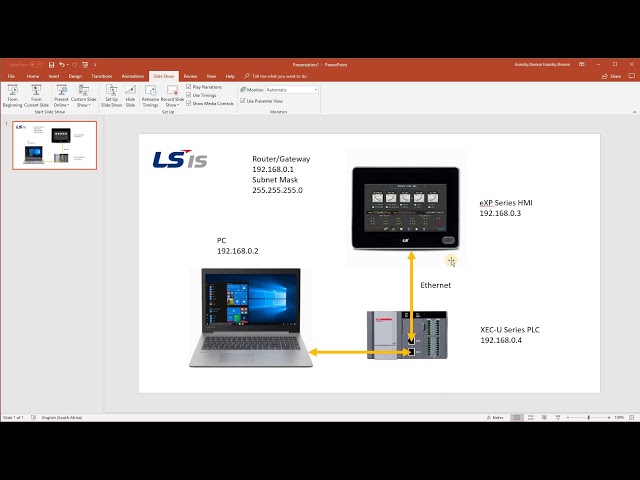Select the eXP Series HMI image
640x480 pixels.
point(406,208)
